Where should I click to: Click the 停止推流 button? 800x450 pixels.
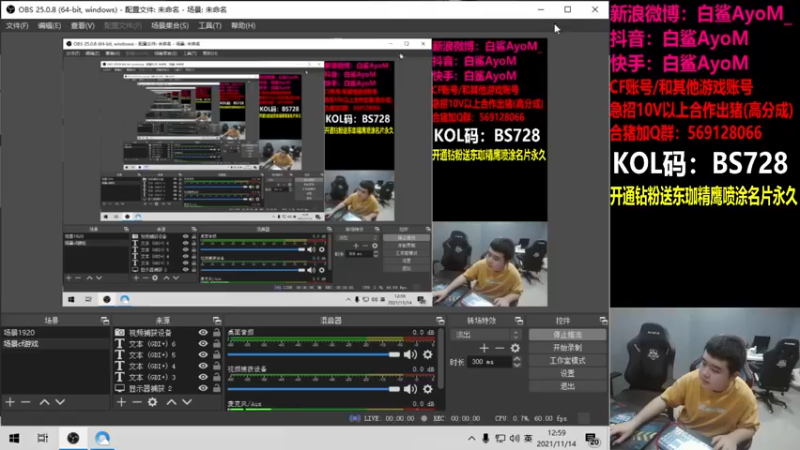point(567,335)
